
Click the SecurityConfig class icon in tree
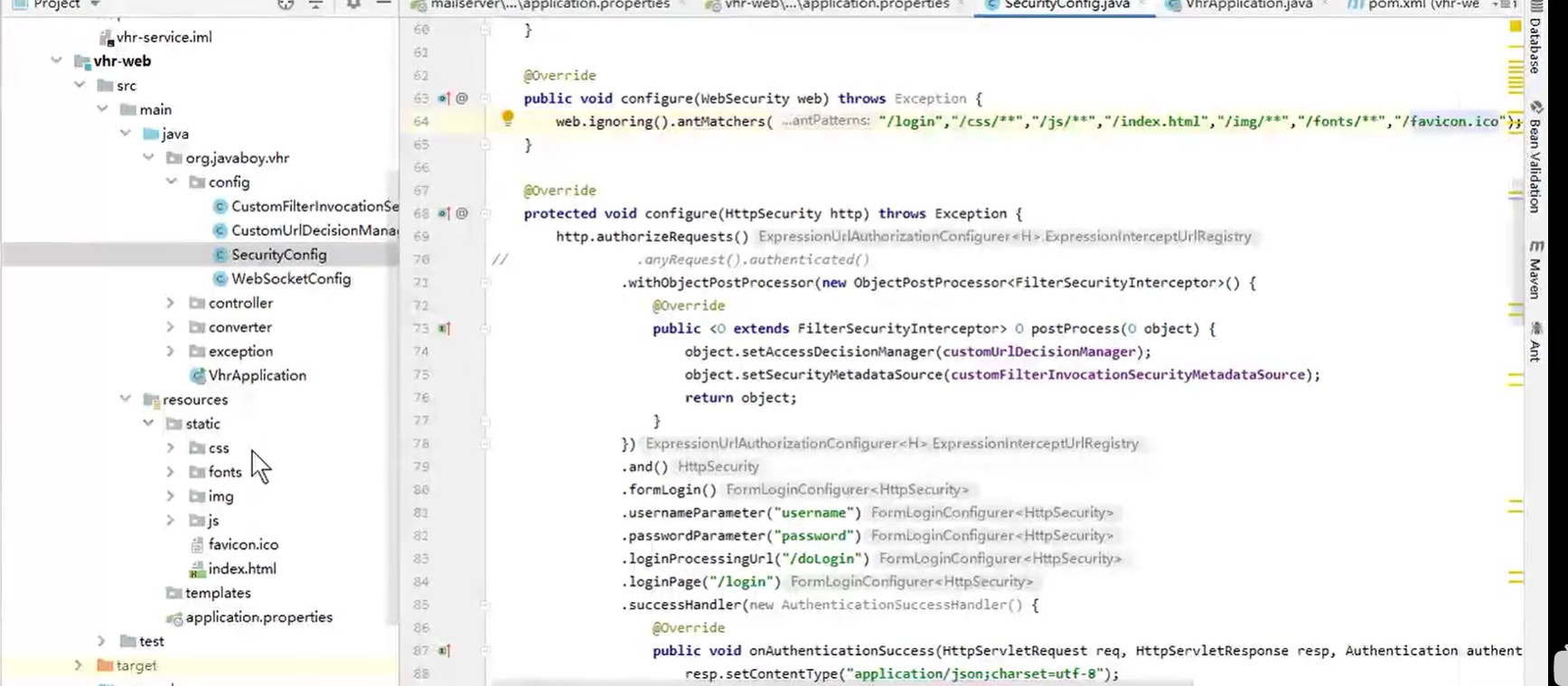220,255
